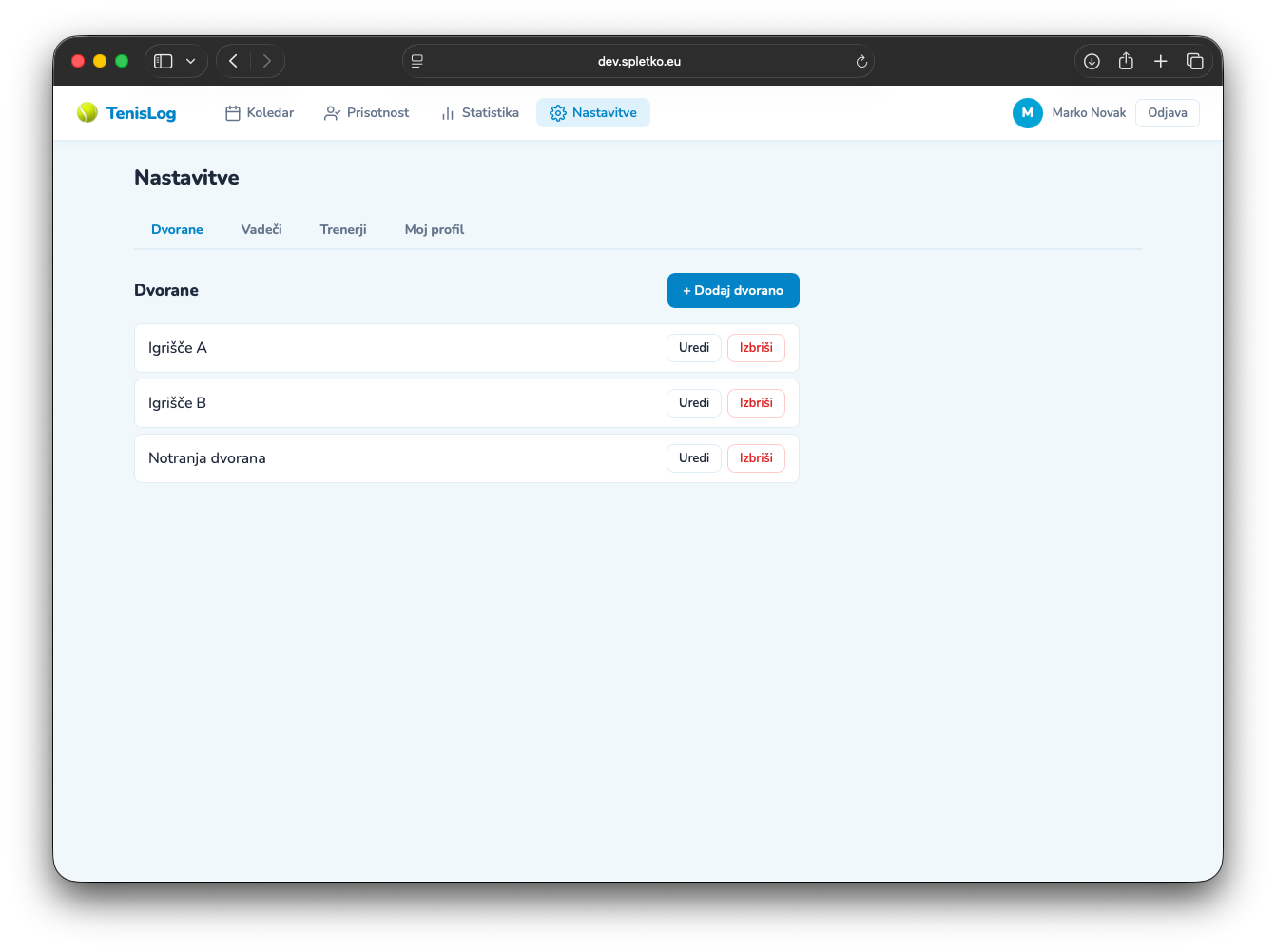Go to the Prisotnost attendance page
The image size is (1276, 952).
[x=366, y=112]
